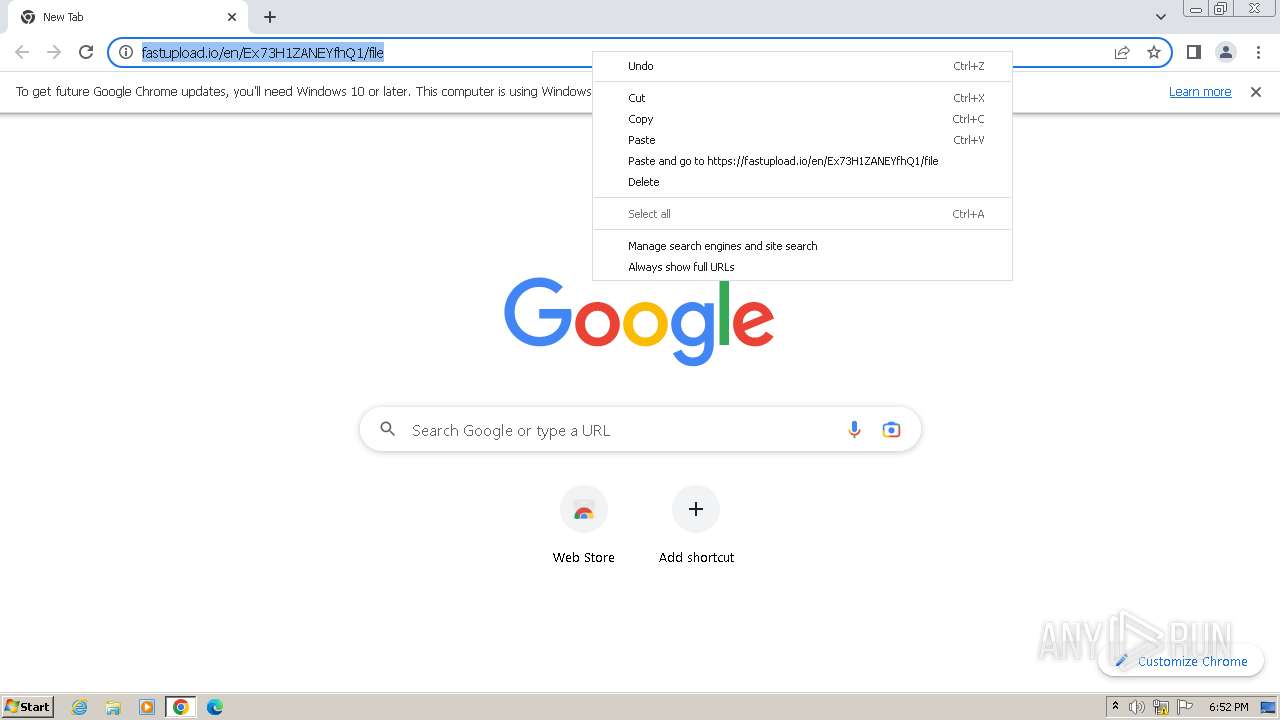Choose Delete from context menu

[x=802, y=182]
